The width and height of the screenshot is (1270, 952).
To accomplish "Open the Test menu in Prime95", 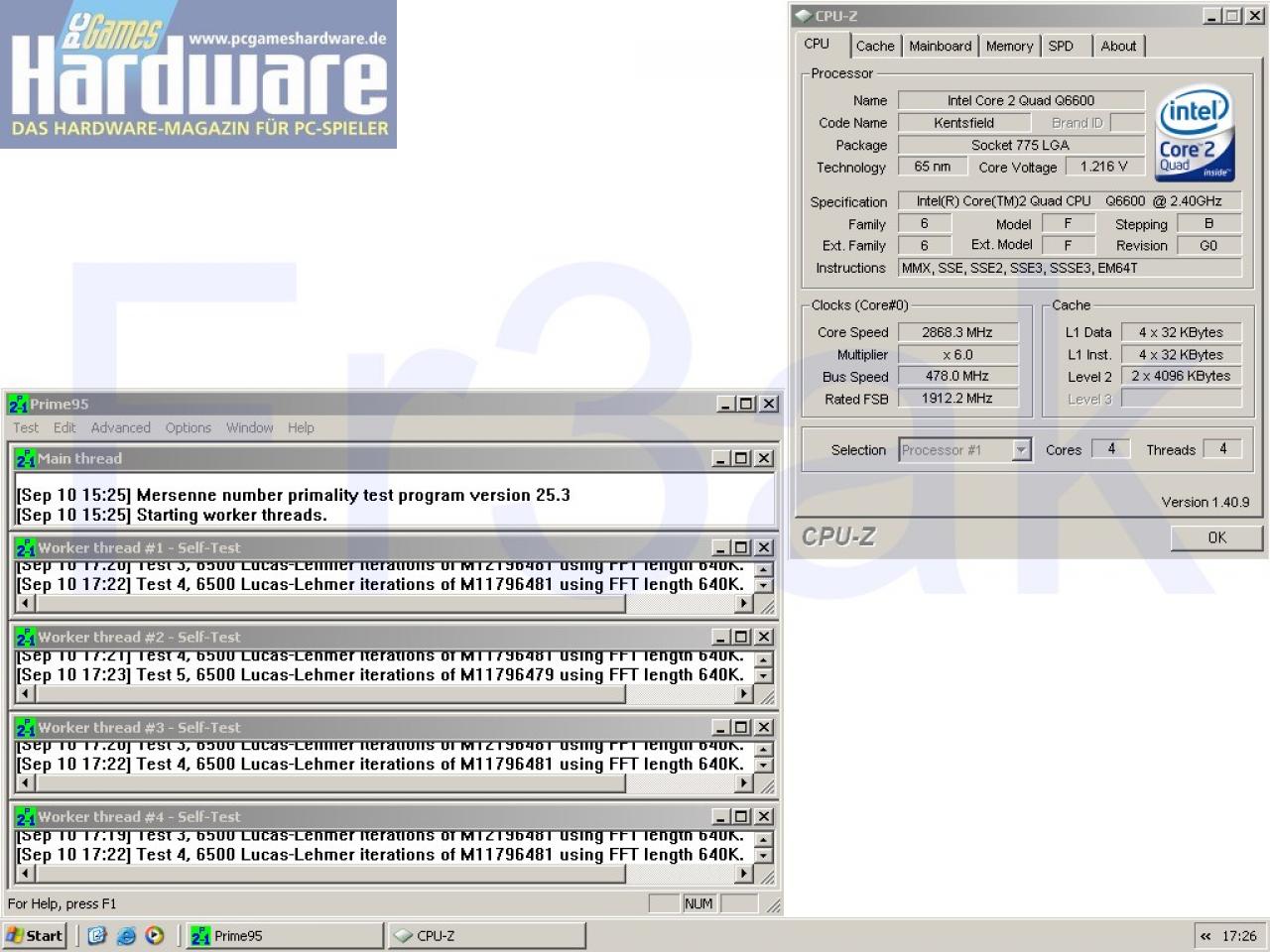I will tap(26, 427).
